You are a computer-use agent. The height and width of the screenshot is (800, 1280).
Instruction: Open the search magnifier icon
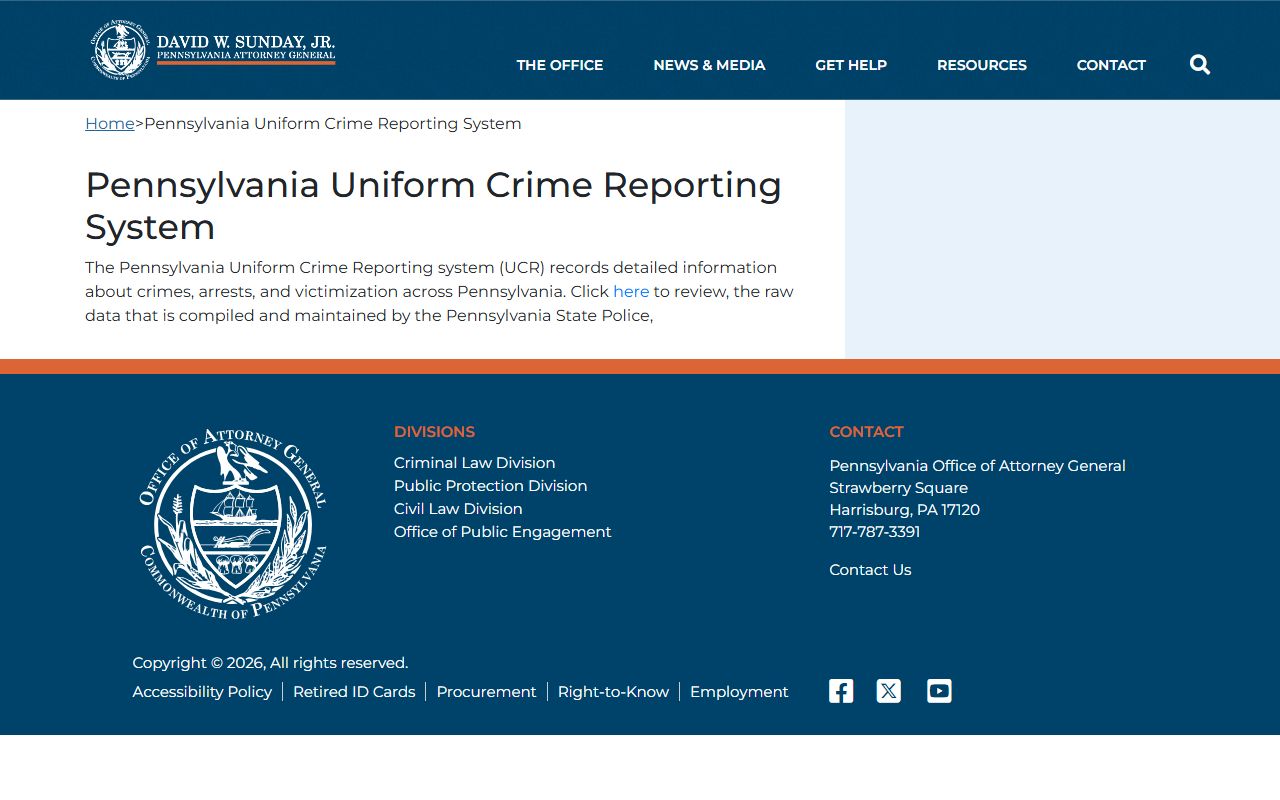pyautogui.click(x=1200, y=65)
